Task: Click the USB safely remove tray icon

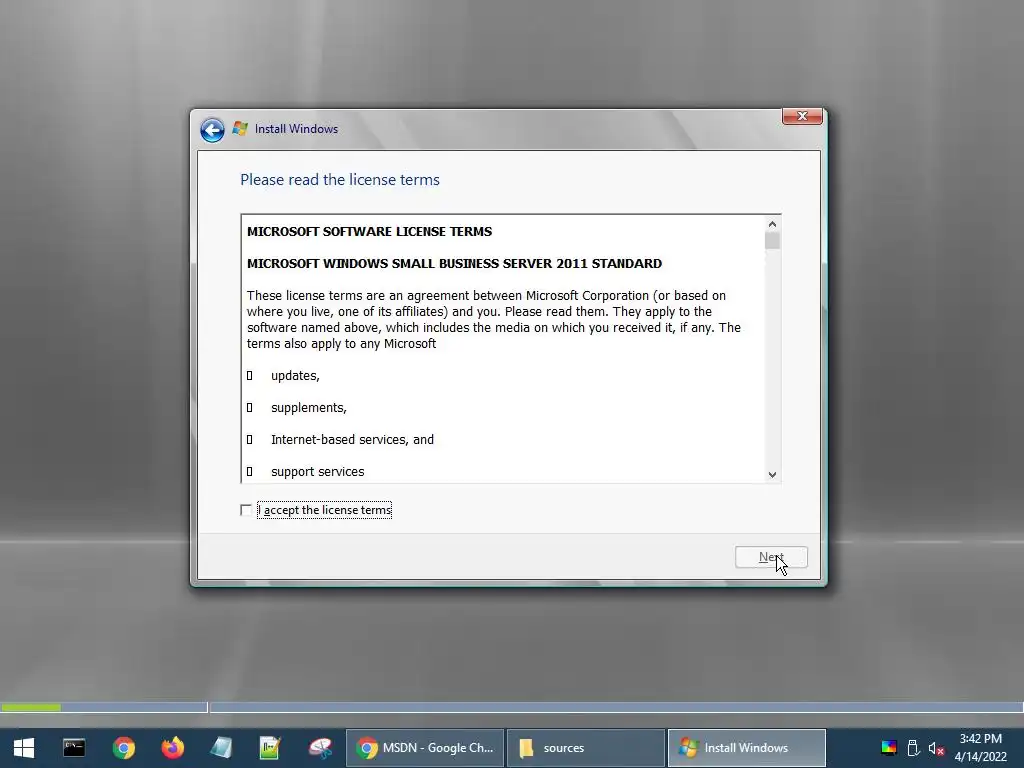Action: coord(914,748)
